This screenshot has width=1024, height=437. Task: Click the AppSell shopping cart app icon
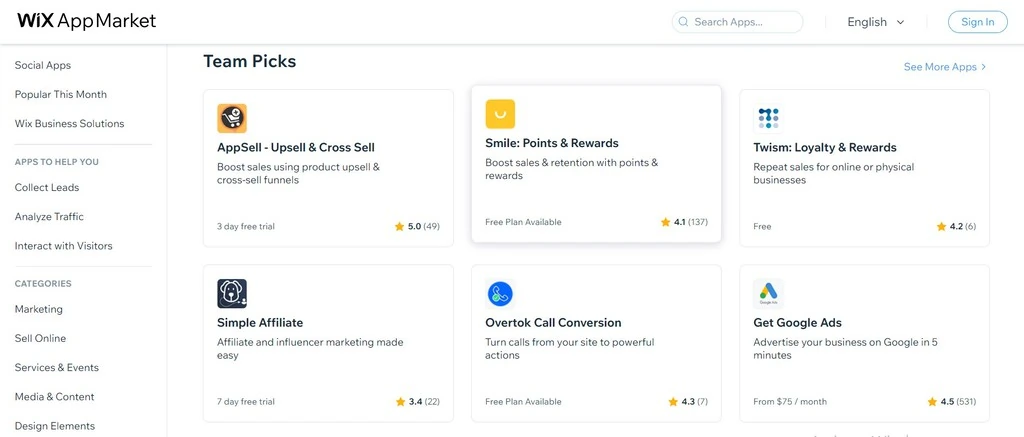(232, 119)
